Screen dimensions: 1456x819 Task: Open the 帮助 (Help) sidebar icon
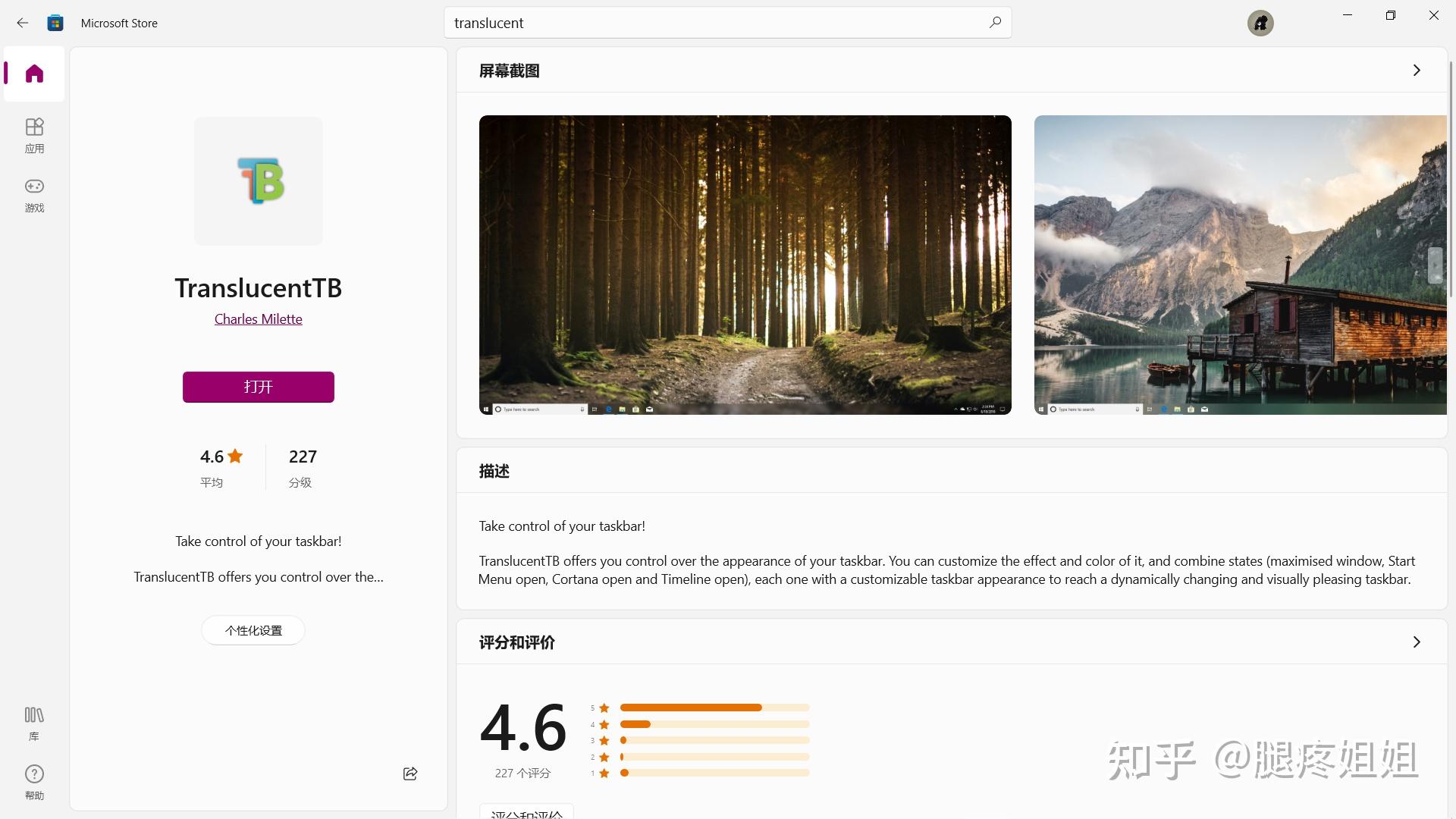tap(33, 781)
